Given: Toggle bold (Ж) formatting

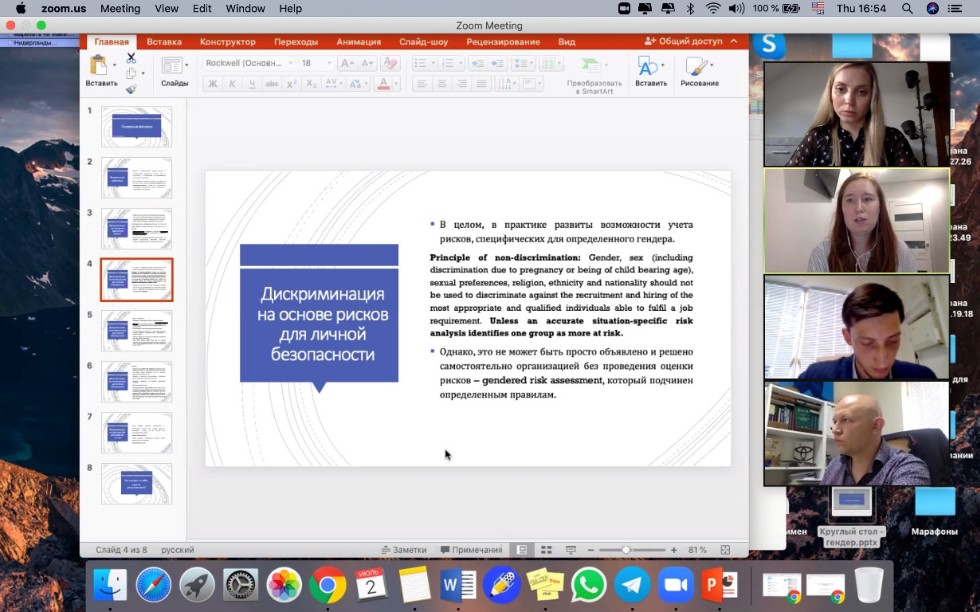Looking at the screenshot, I should pyautogui.click(x=212, y=84).
